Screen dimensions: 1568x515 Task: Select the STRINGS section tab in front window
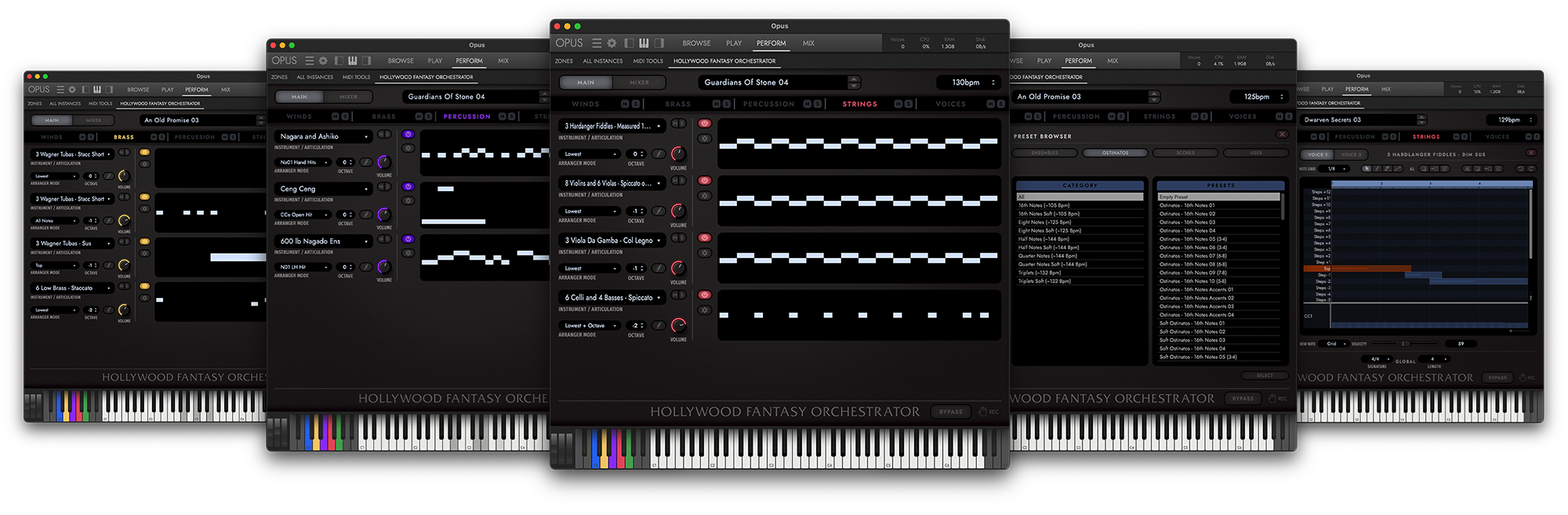[860, 104]
